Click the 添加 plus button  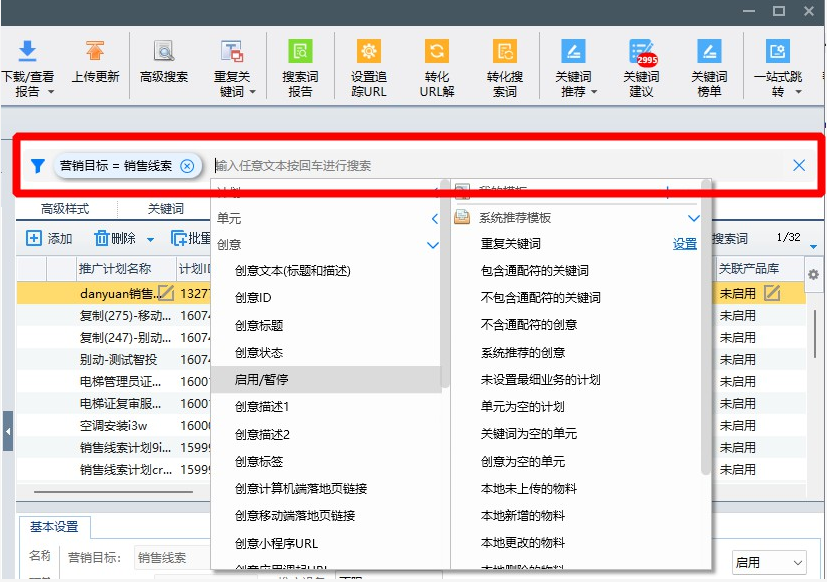[x=49, y=238]
